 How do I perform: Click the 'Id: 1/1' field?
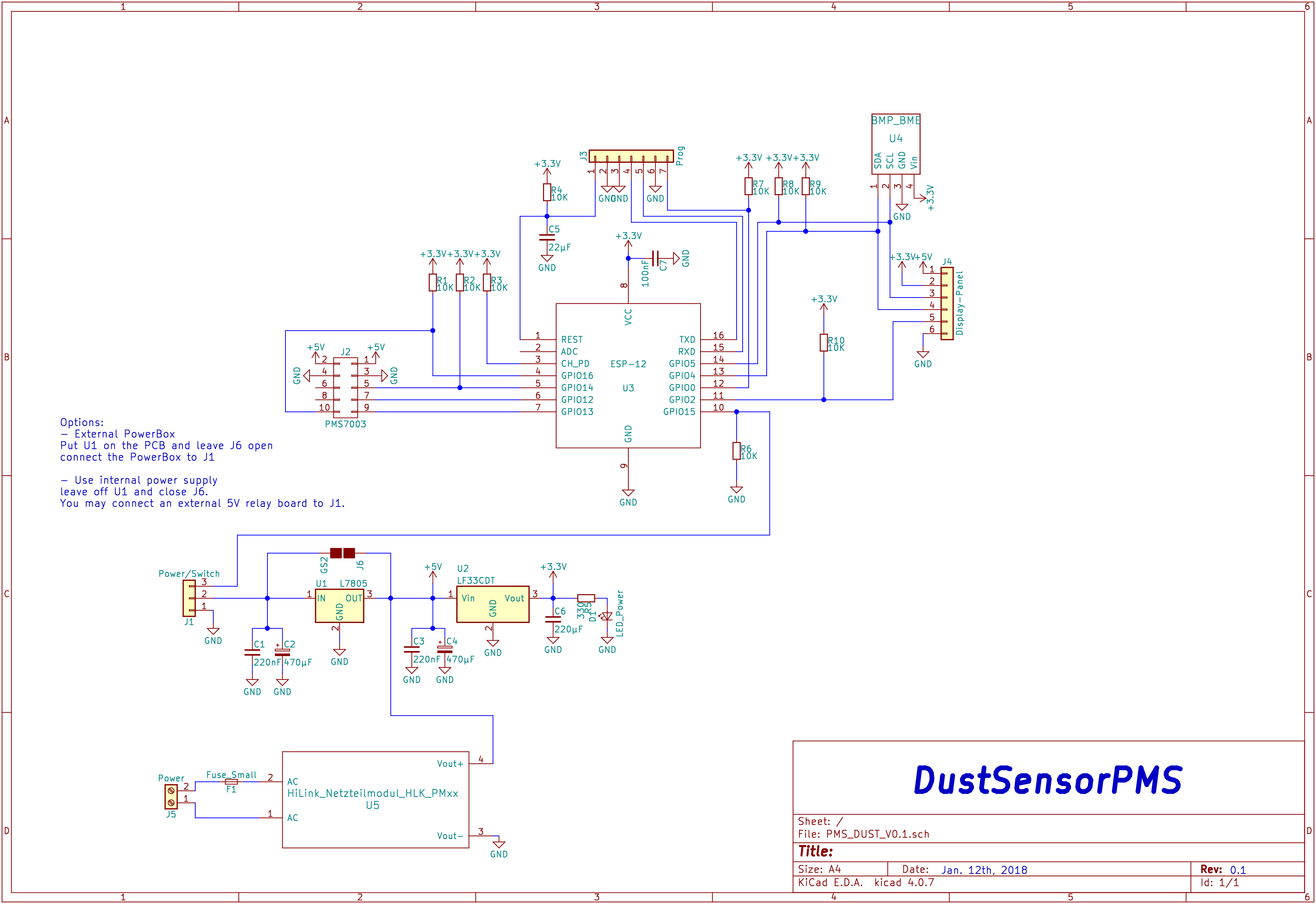point(1219,882)
